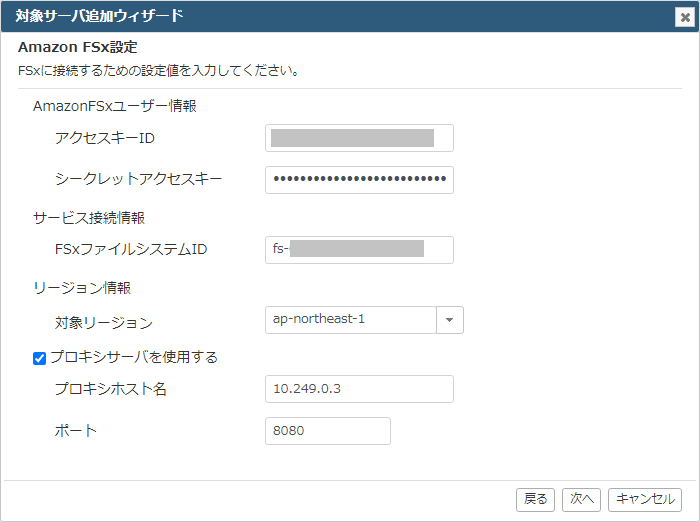
Task: Click the AmazonFSxユーザー情報 section label
Action: [x=115, y=106]
